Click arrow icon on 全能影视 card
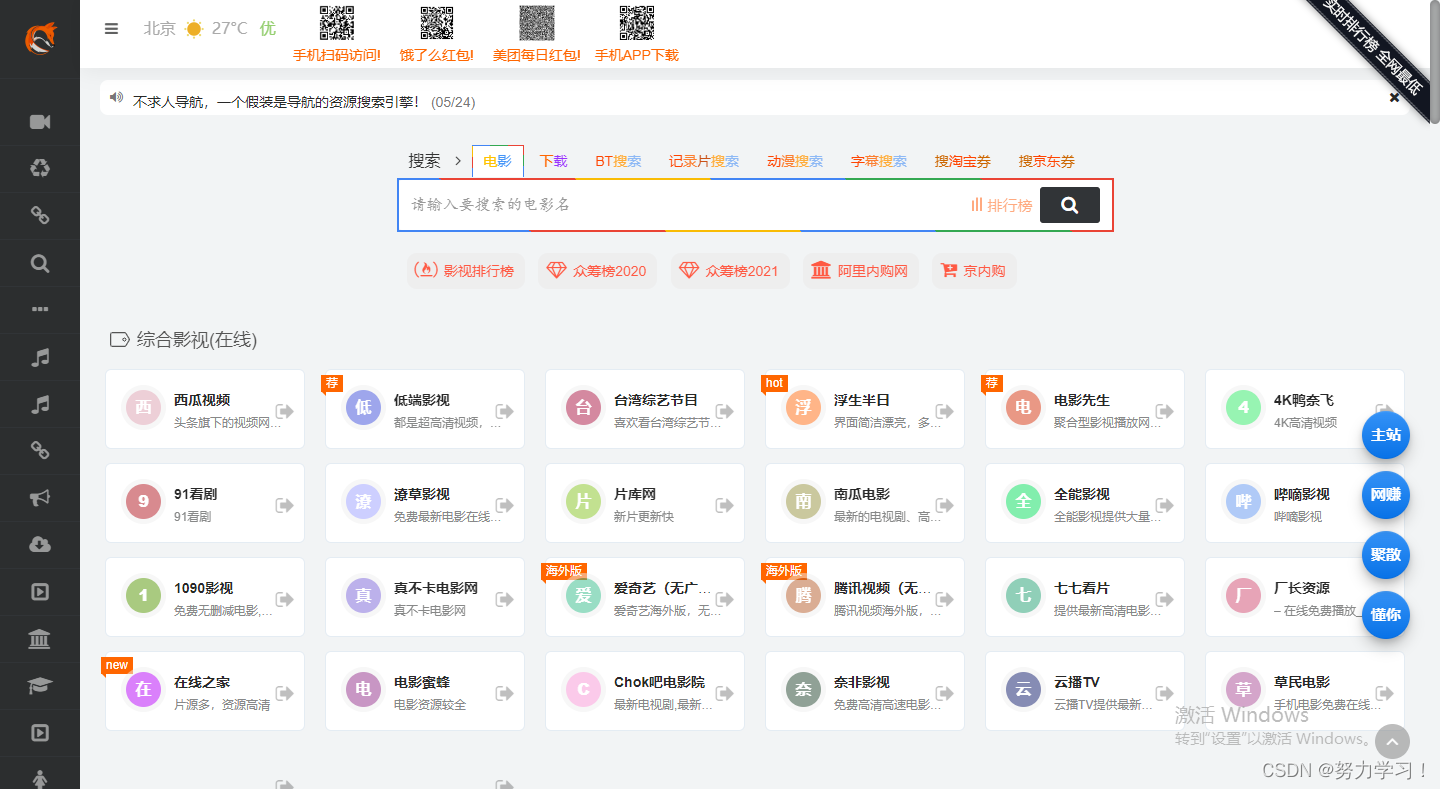1440x789 pixels. pos(1164,505)
